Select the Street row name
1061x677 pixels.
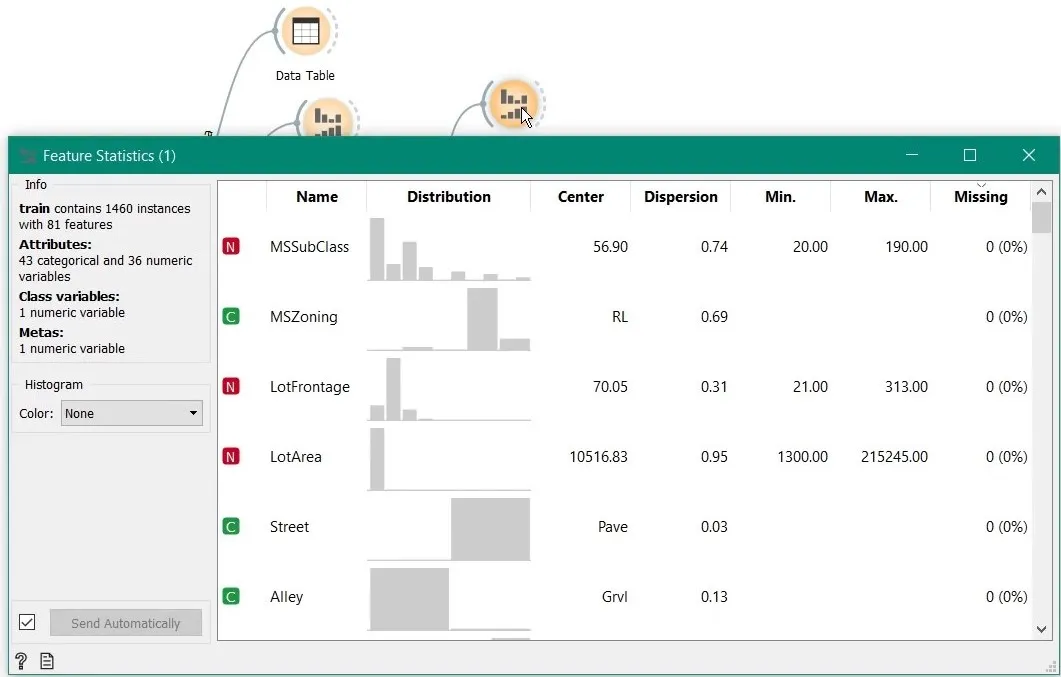pos(290,527)
